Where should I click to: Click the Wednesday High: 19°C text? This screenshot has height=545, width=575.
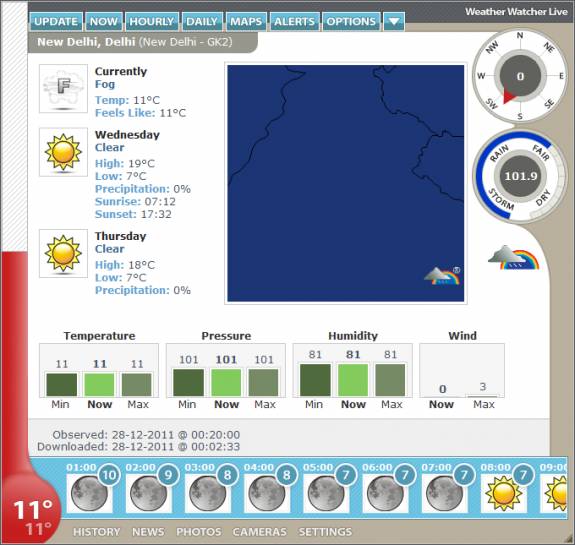(x=125, y=164)
